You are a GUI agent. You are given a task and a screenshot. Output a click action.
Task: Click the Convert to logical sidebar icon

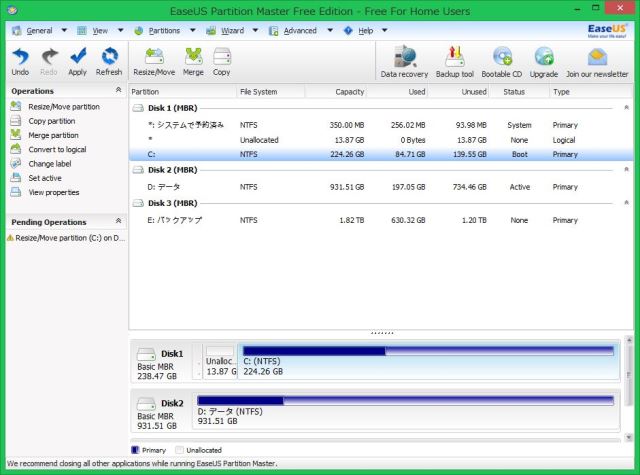16,149
